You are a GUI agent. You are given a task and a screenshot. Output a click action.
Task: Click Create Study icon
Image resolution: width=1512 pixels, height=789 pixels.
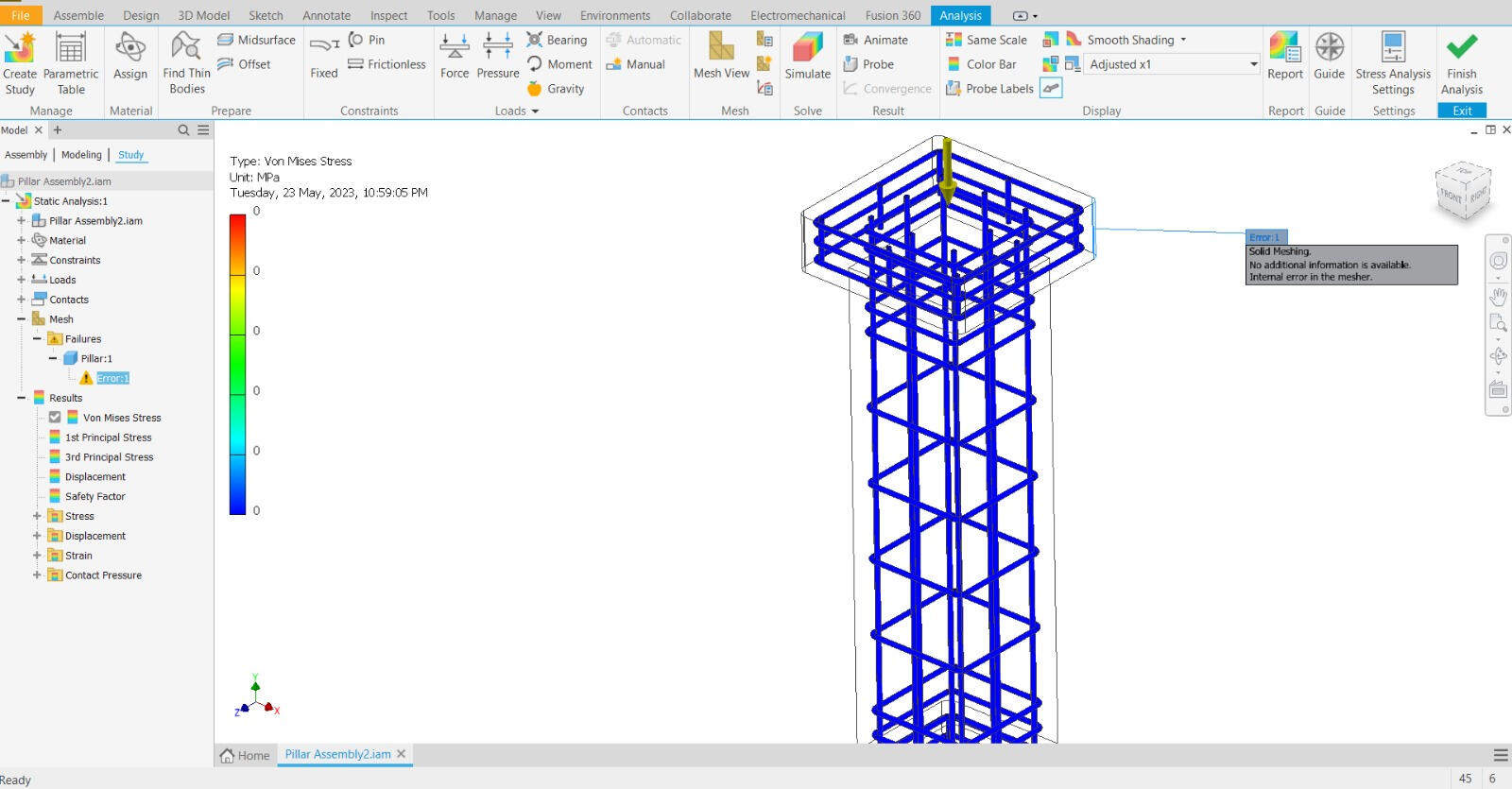coord(20,48)
